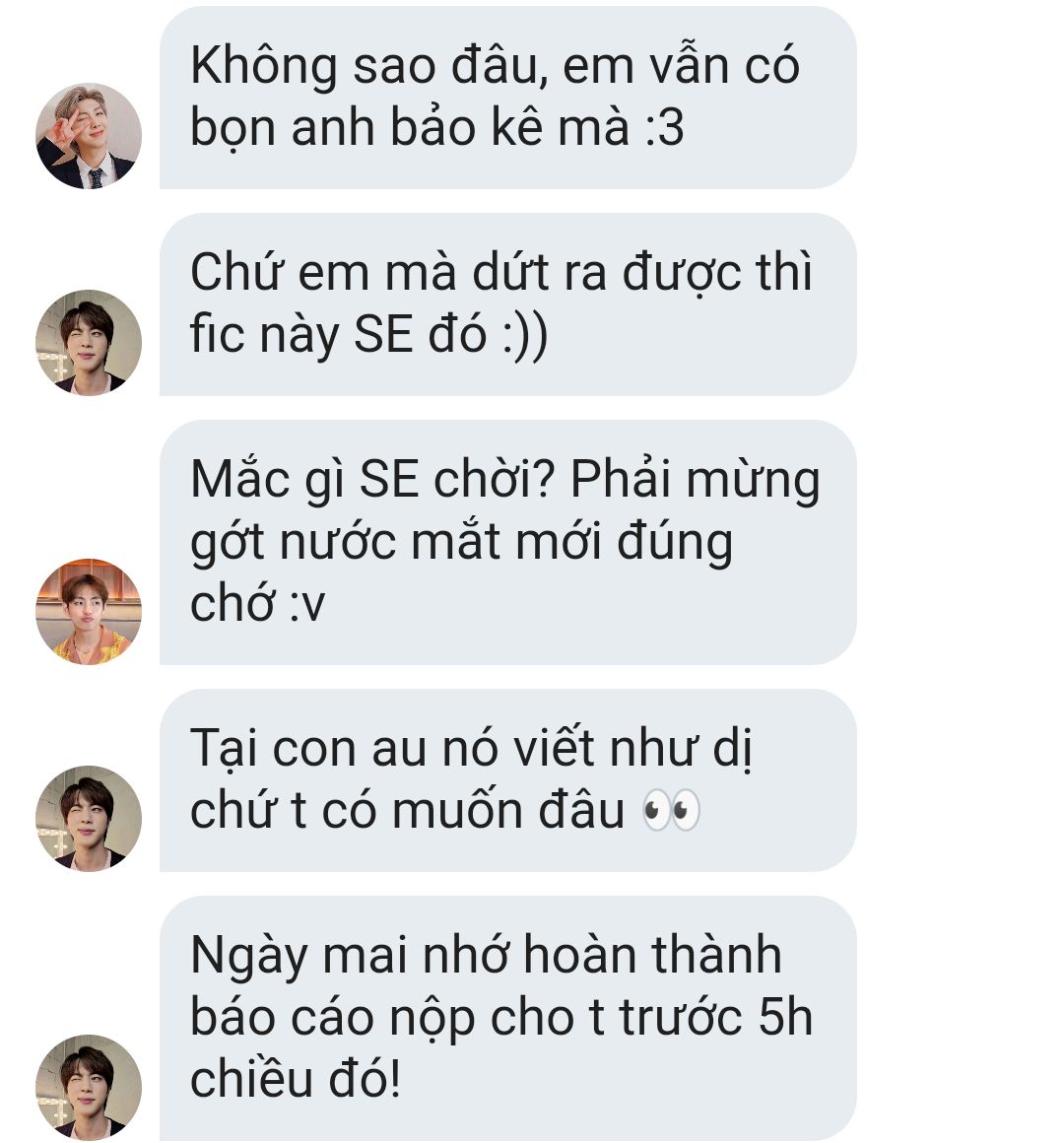Tap the avatar next to "Chứ em mà dứt ra"
The width and height of the screenshot is (1064, 1143).
pos(89,343)
